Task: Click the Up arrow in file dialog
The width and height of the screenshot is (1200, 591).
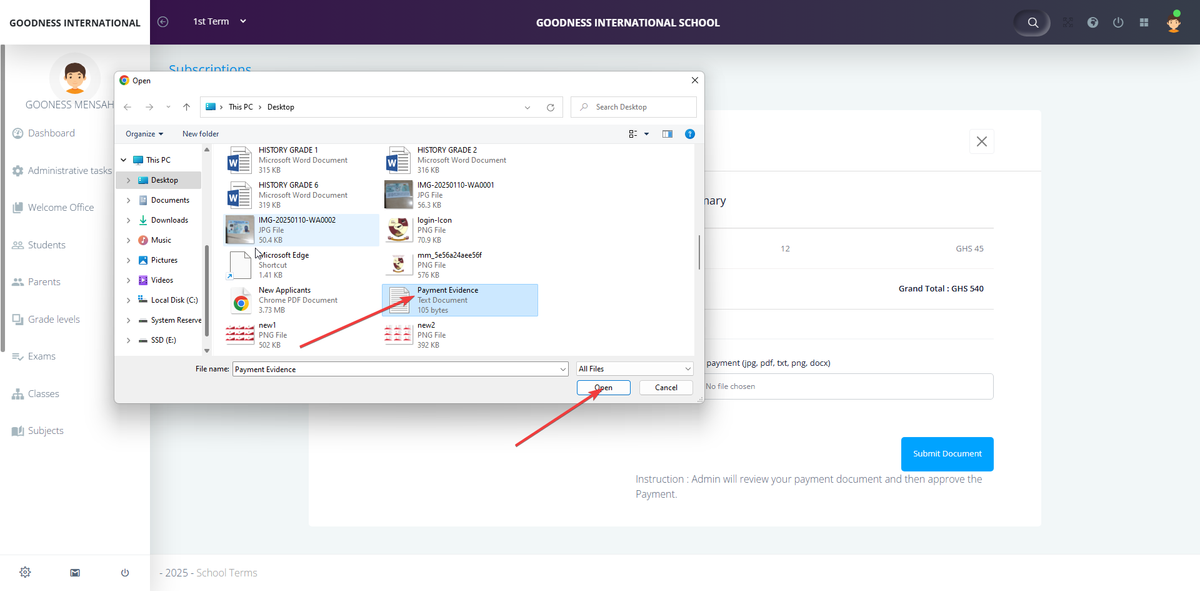Action: [186, 107]
